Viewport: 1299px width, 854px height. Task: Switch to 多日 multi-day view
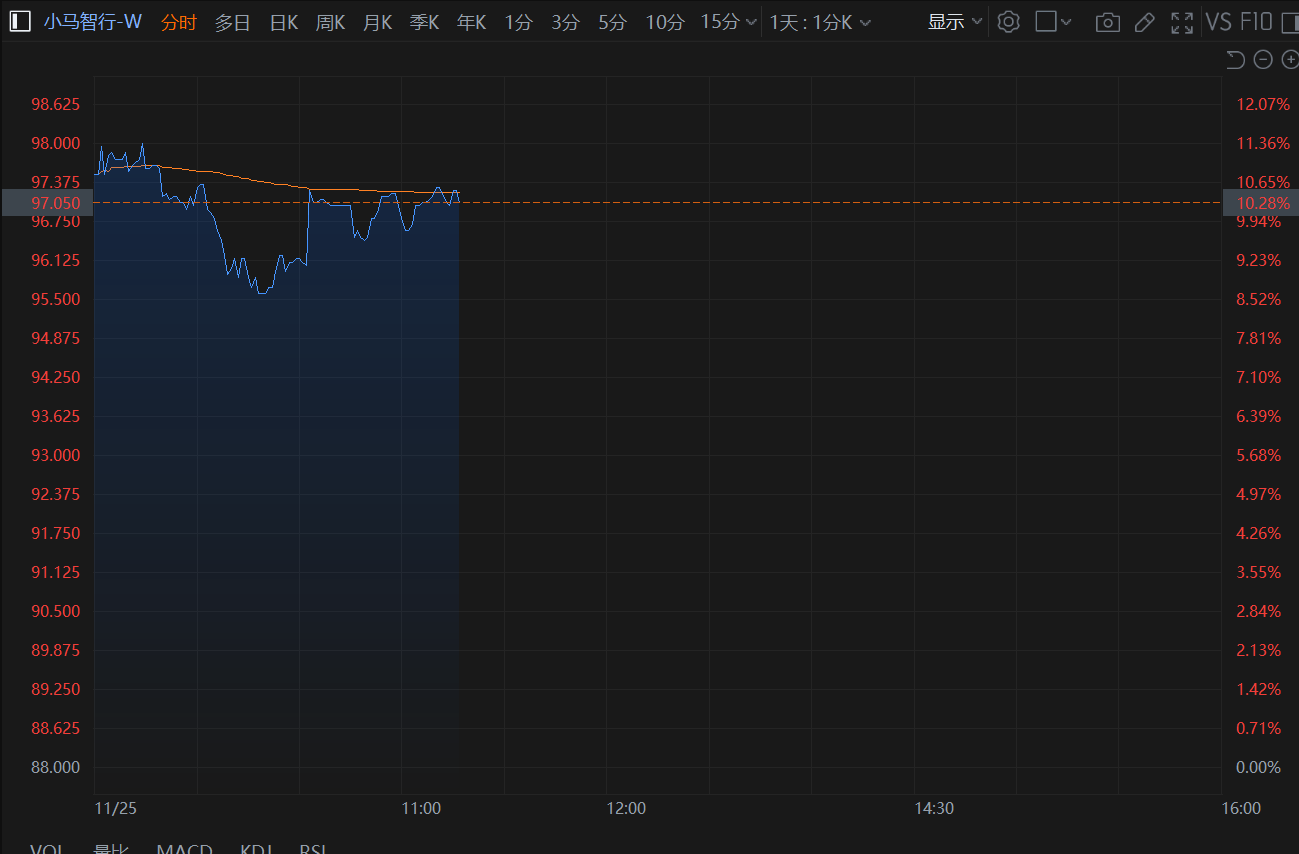click(232, 22)
